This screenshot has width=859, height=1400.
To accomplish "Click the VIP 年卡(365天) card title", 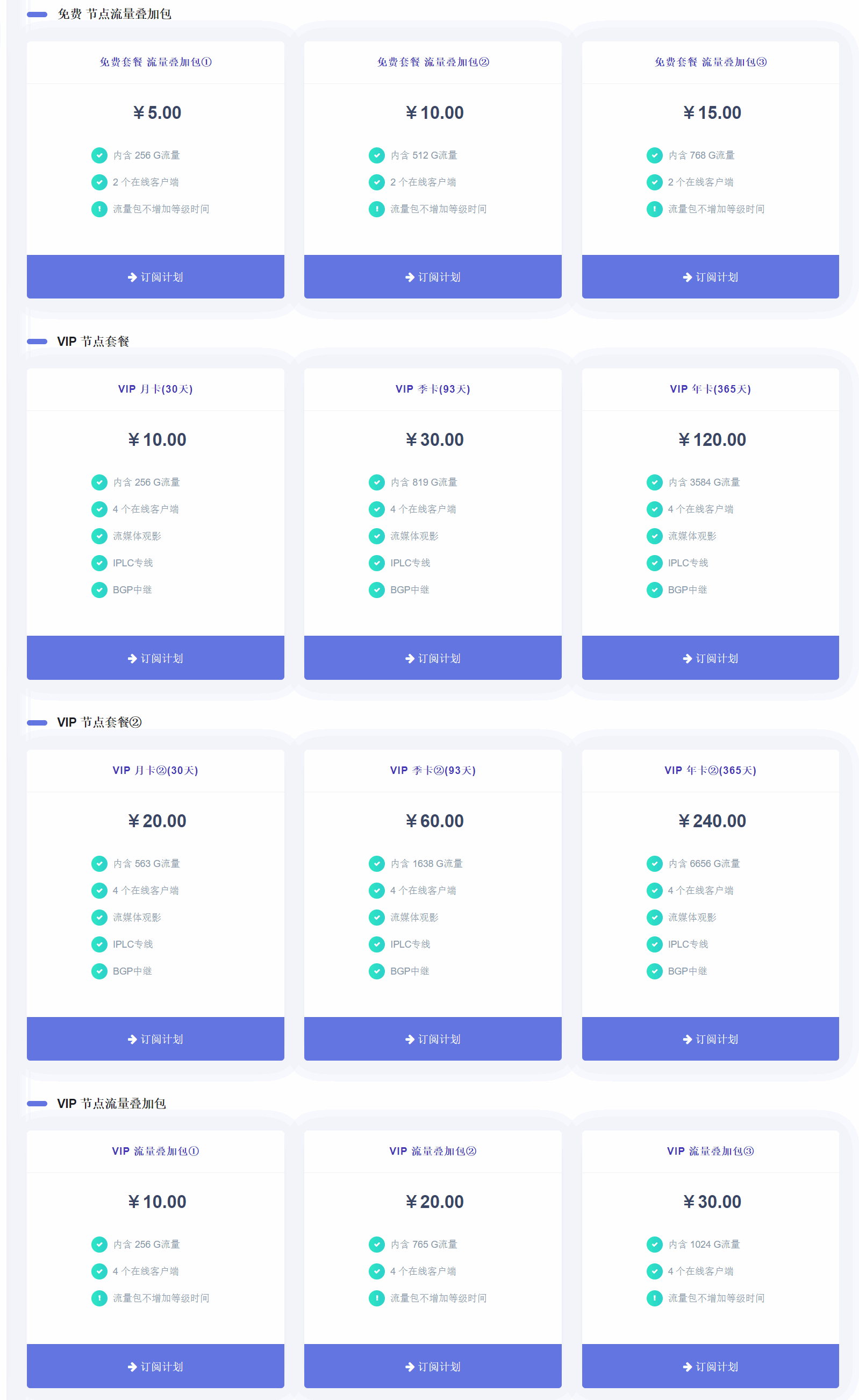I will [x=710, y=389].
